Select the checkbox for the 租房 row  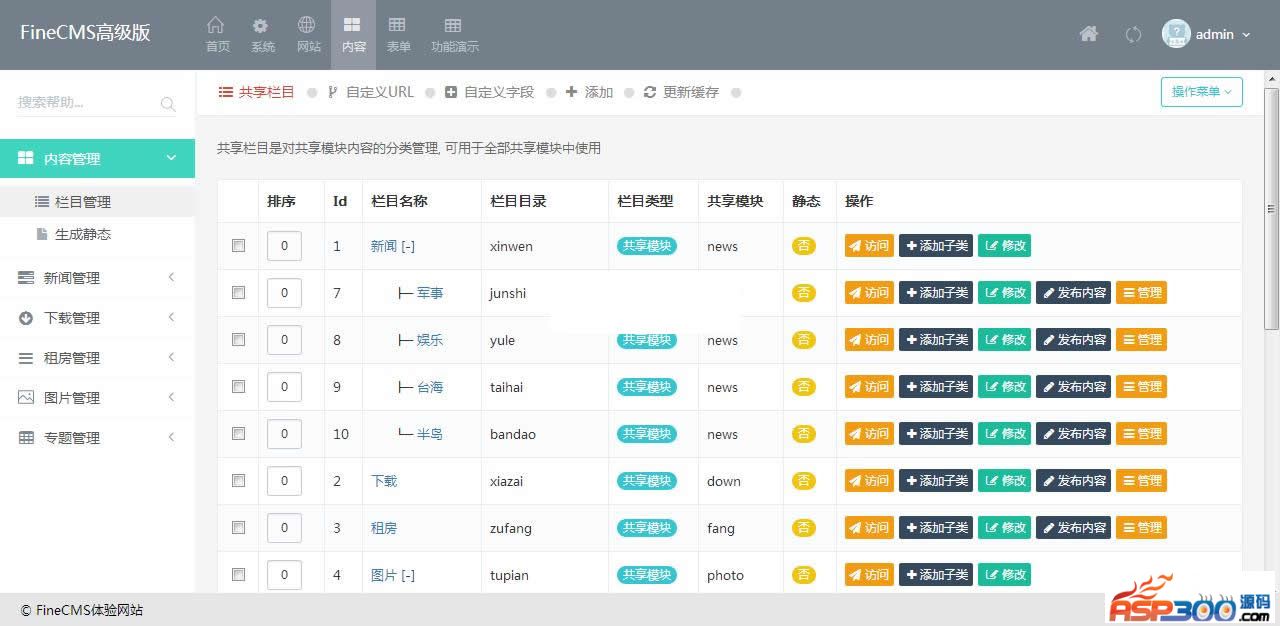click(238, 528)
